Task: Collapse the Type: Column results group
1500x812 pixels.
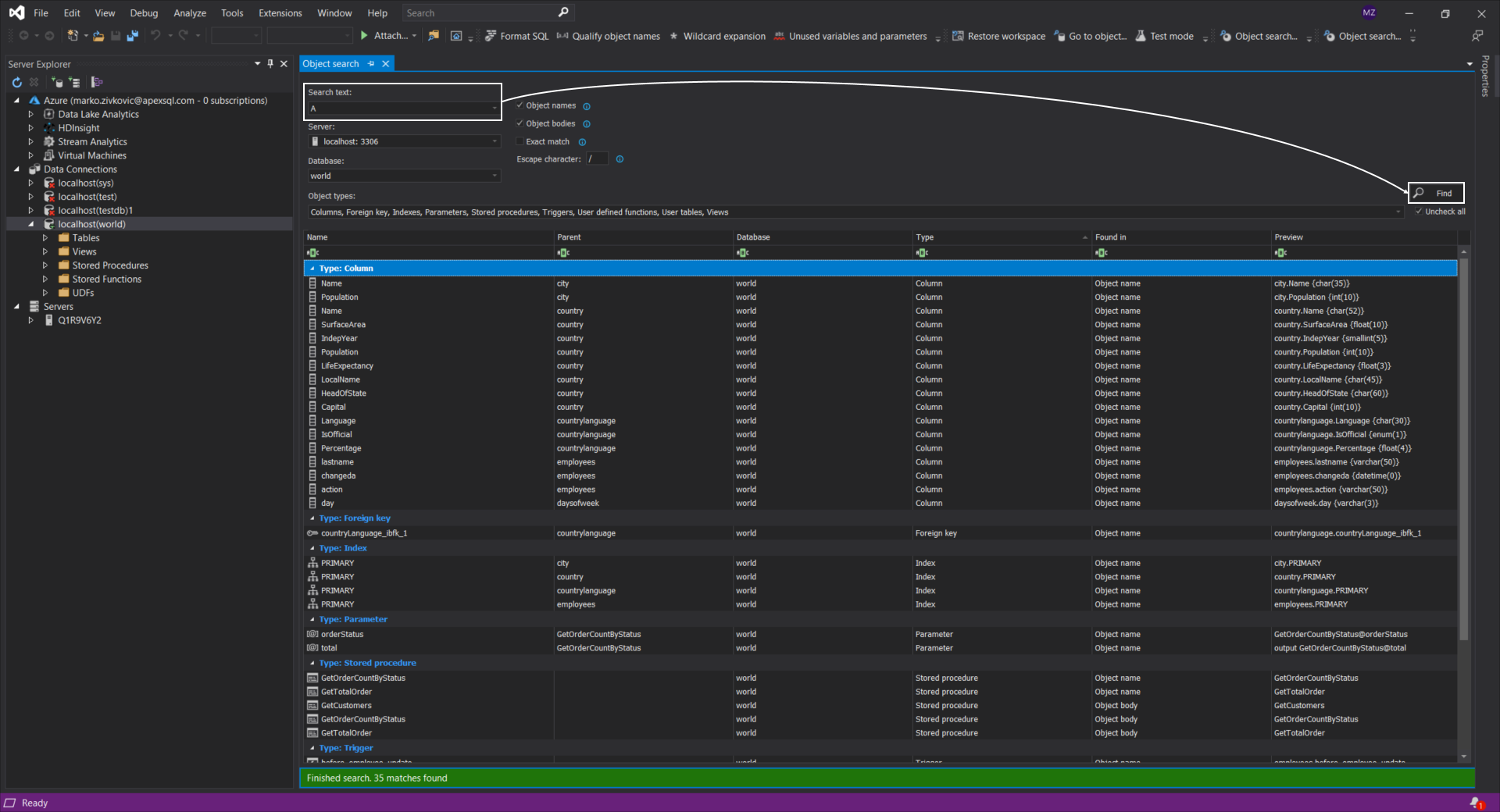Action: [312, 269]
